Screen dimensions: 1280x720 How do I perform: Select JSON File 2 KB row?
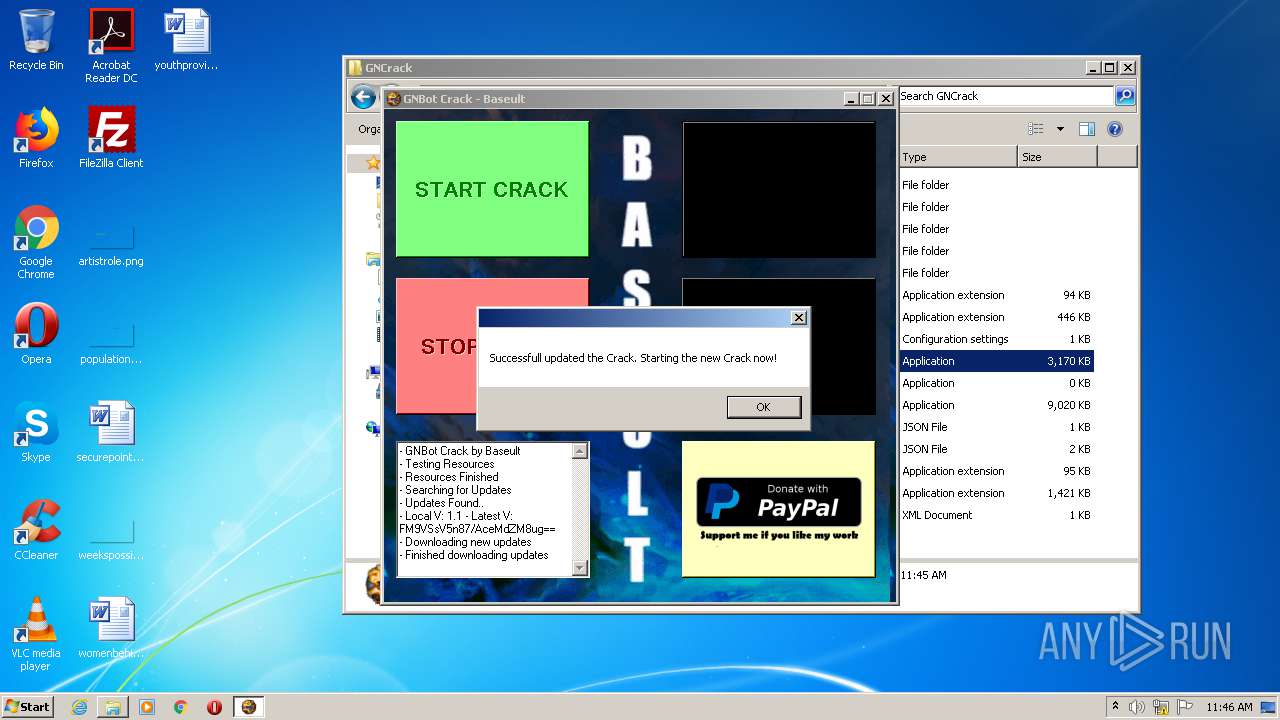[996, 449]
